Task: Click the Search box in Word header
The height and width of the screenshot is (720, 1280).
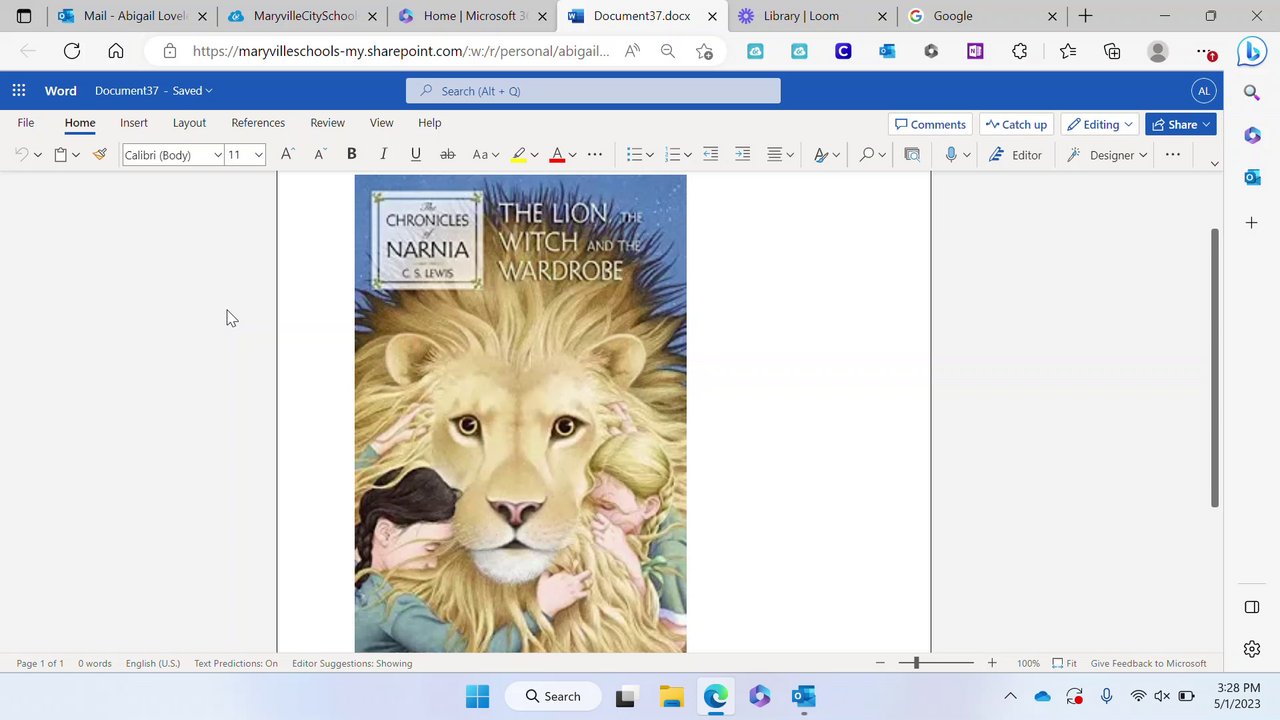Action: (x=593, y=91)
